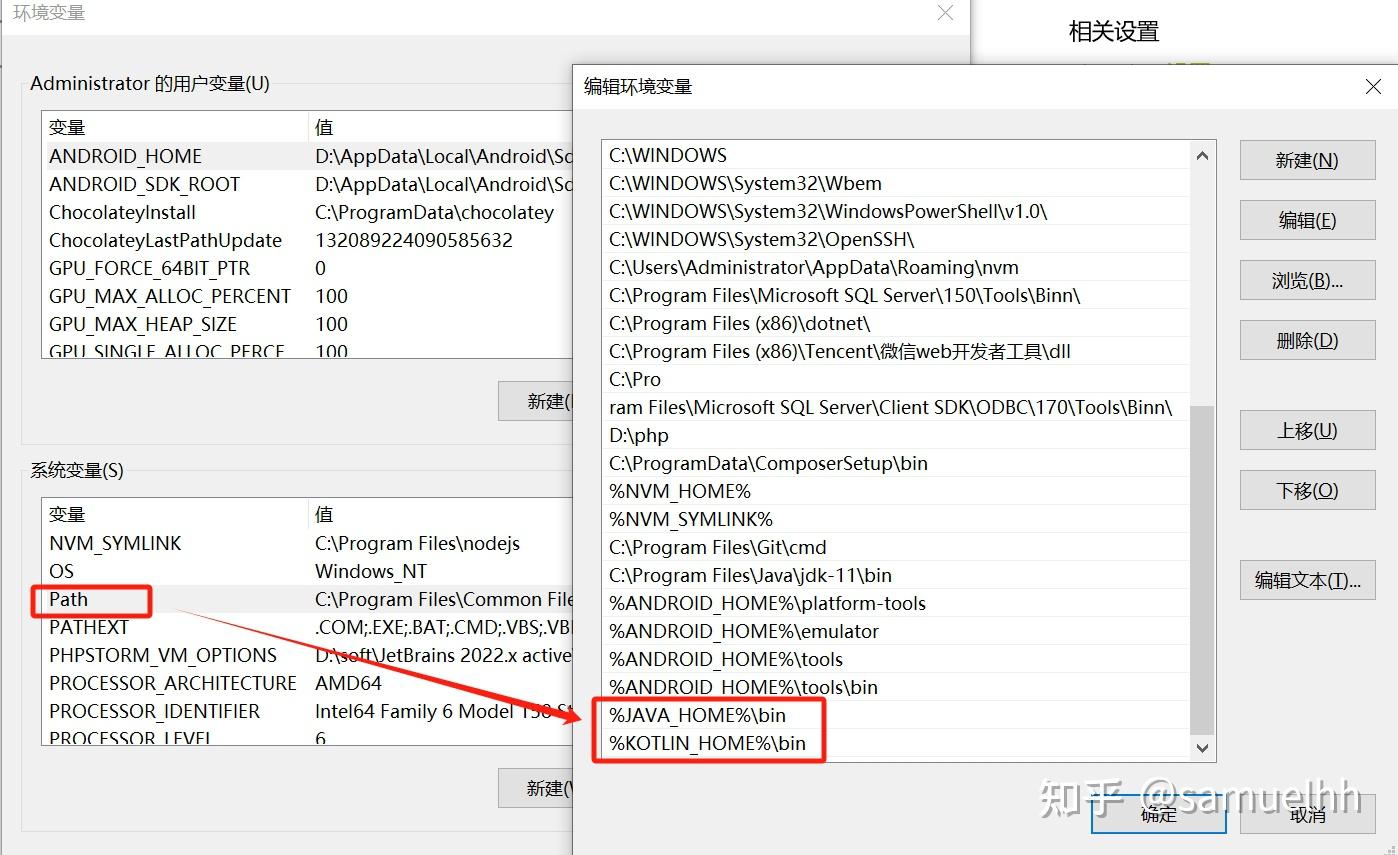Screen dimensions: 1398x855
Task: Select the ANDROID_HOME user variable
Action: (125, 156)
